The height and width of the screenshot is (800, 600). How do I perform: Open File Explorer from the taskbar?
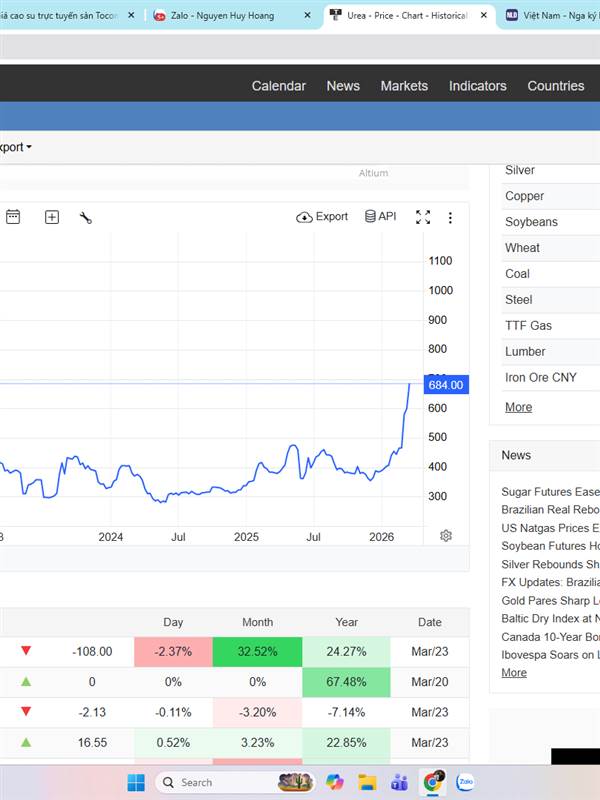pos(367,782)
